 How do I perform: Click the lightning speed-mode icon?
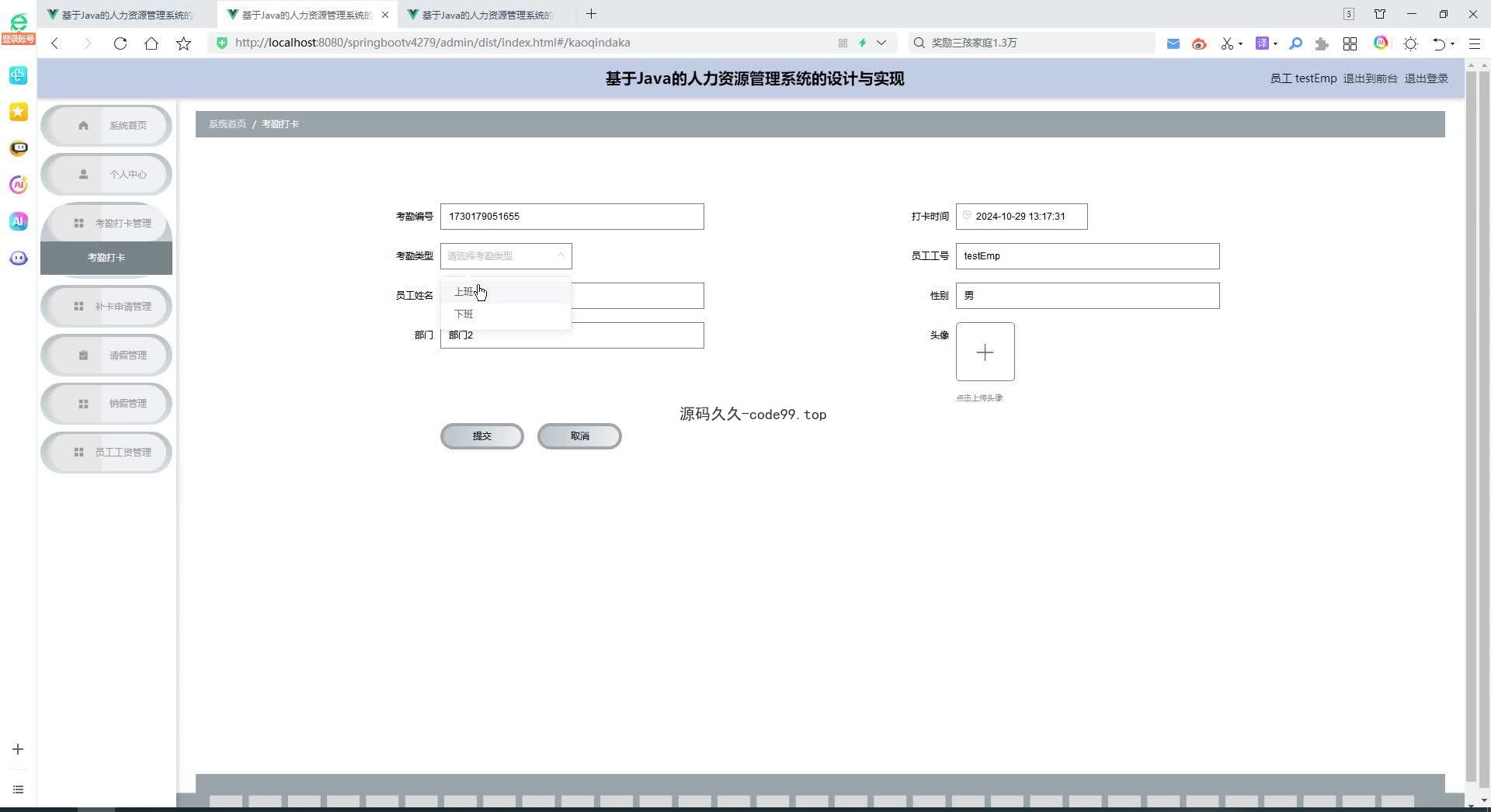click(x=862, y=43)
